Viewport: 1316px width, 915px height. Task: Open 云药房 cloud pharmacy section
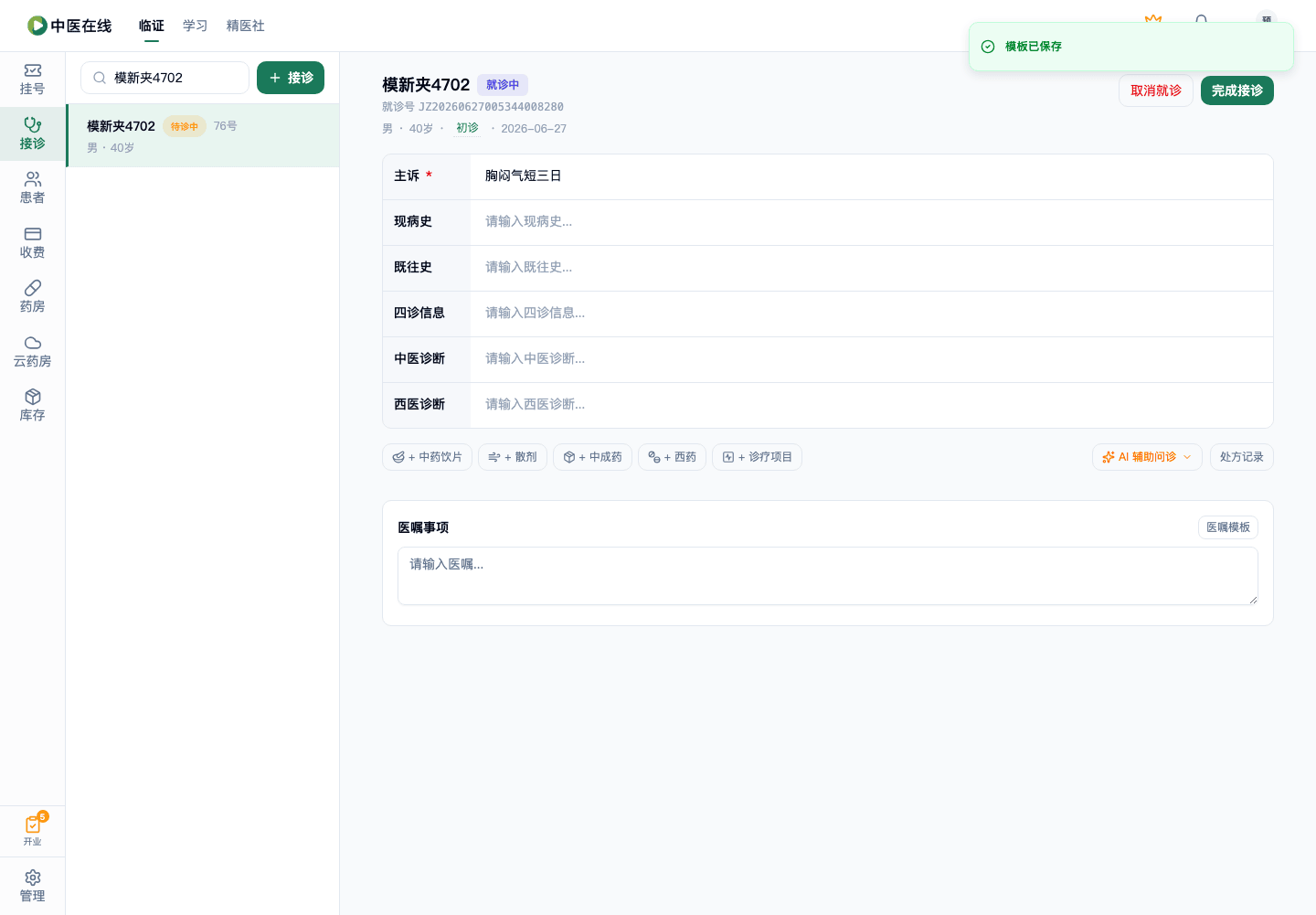pyautogui.click(x=32, y=352)
